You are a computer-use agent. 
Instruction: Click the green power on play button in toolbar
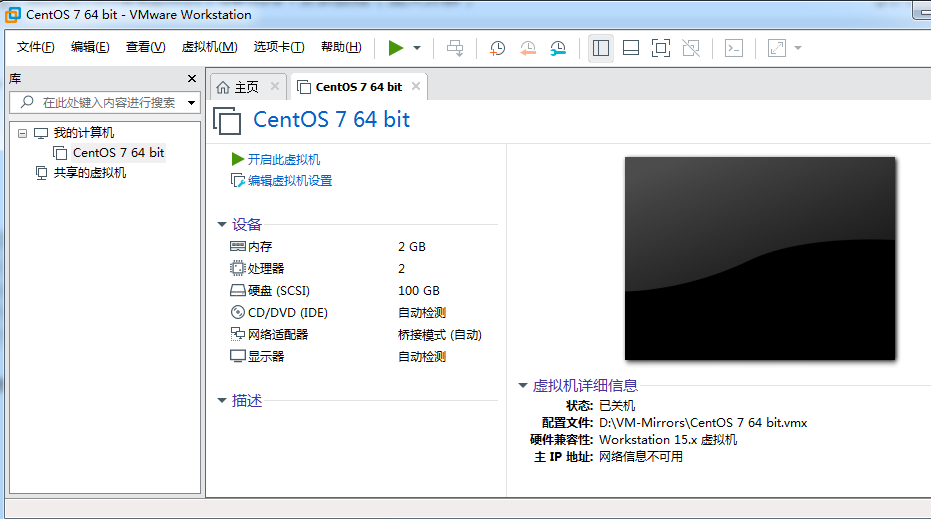pyautogui.click(x=395, y=48)
